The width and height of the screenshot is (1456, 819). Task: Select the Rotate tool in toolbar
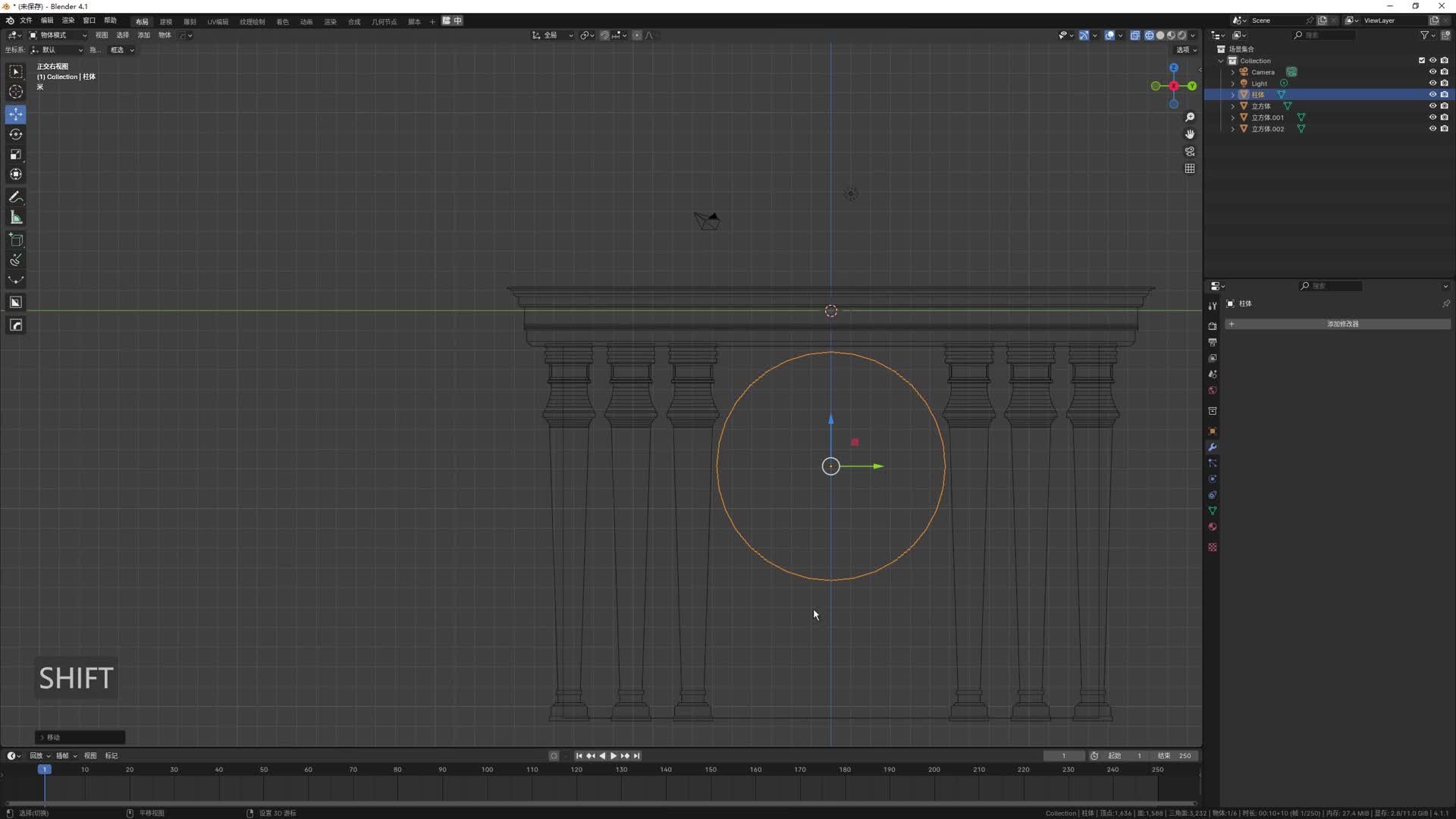pyautogui.click(x=16, y=134)
